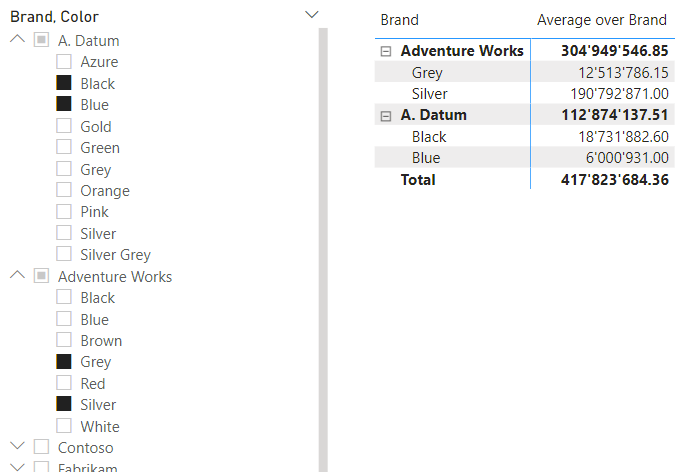Uncheck Black under A. Datum
The height and width of the screenshot is (472, 683).
point(64,83)
